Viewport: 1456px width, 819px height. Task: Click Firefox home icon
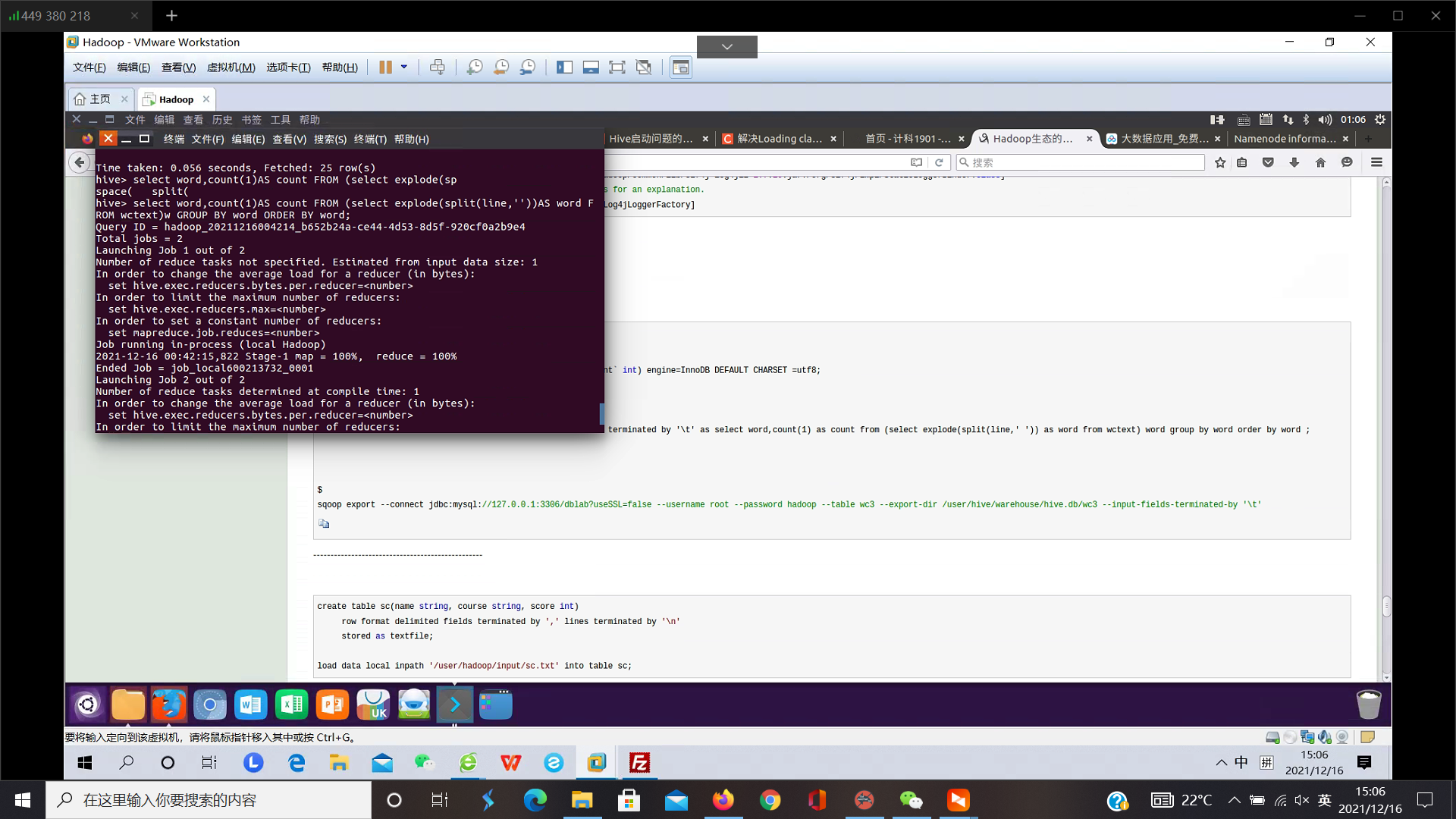(1320, 162)
